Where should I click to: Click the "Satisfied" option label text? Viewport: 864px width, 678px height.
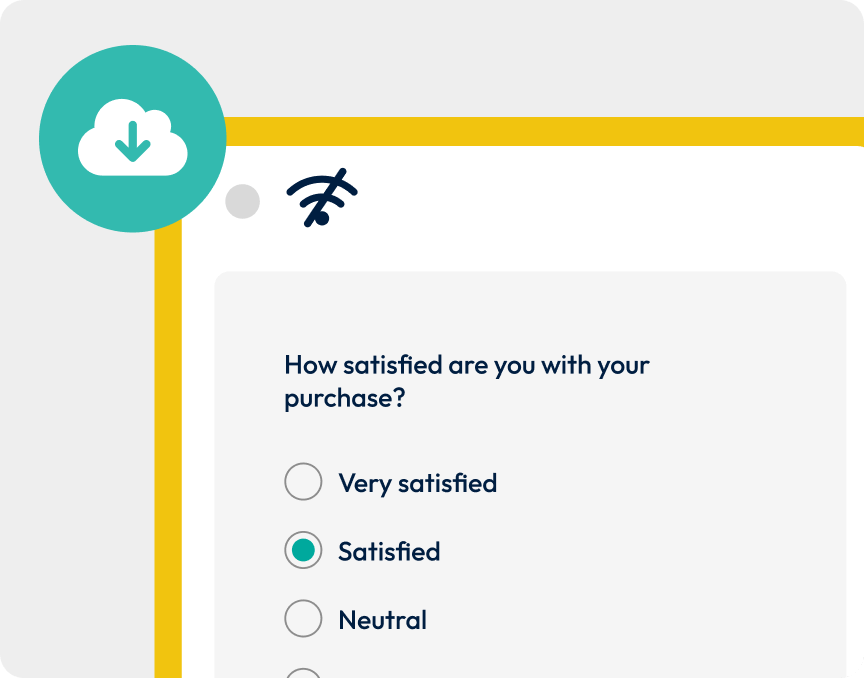pos(389,552)
